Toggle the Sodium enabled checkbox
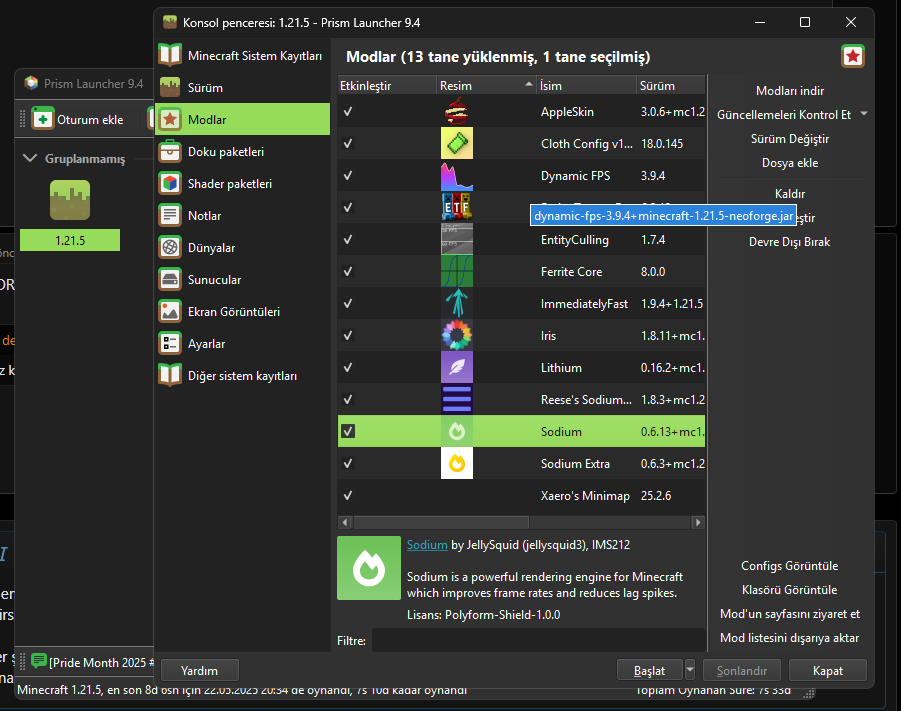The image size is (901, 711). point(348,431)
